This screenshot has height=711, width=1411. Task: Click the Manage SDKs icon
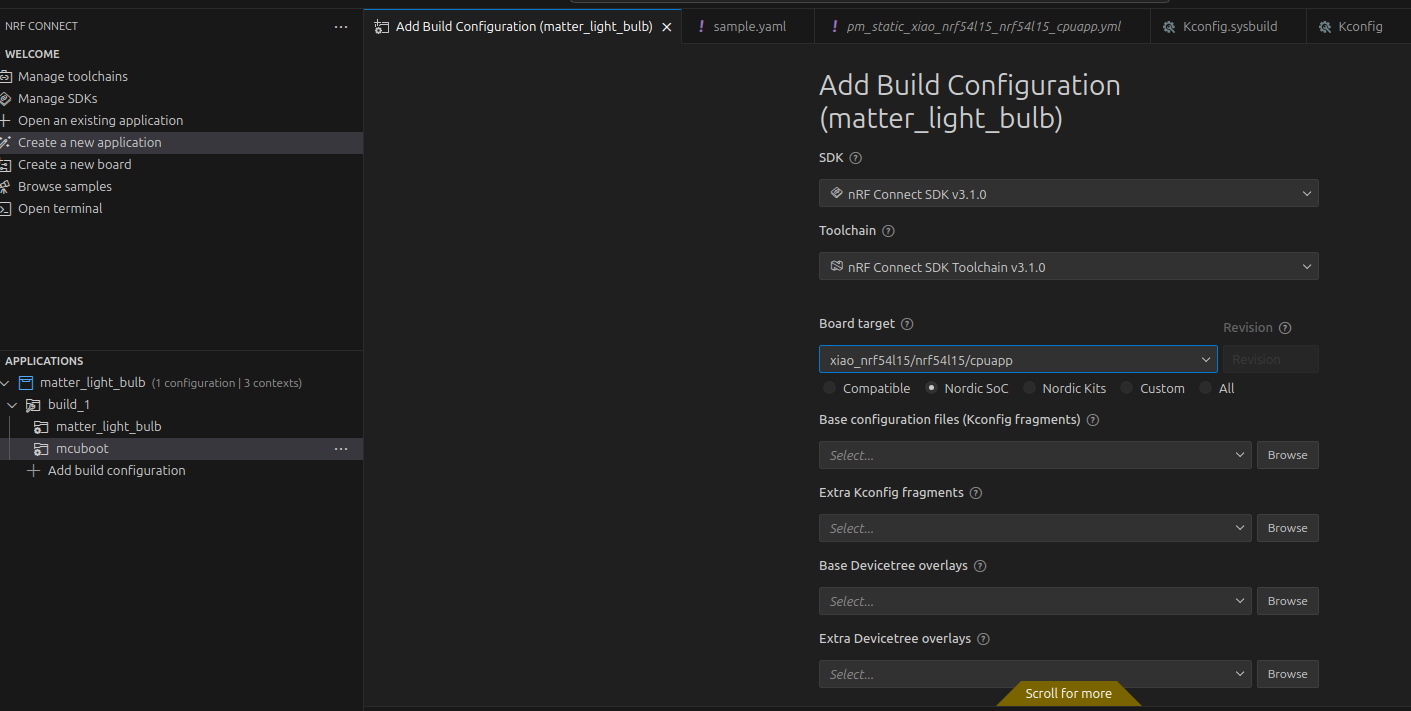5,99
